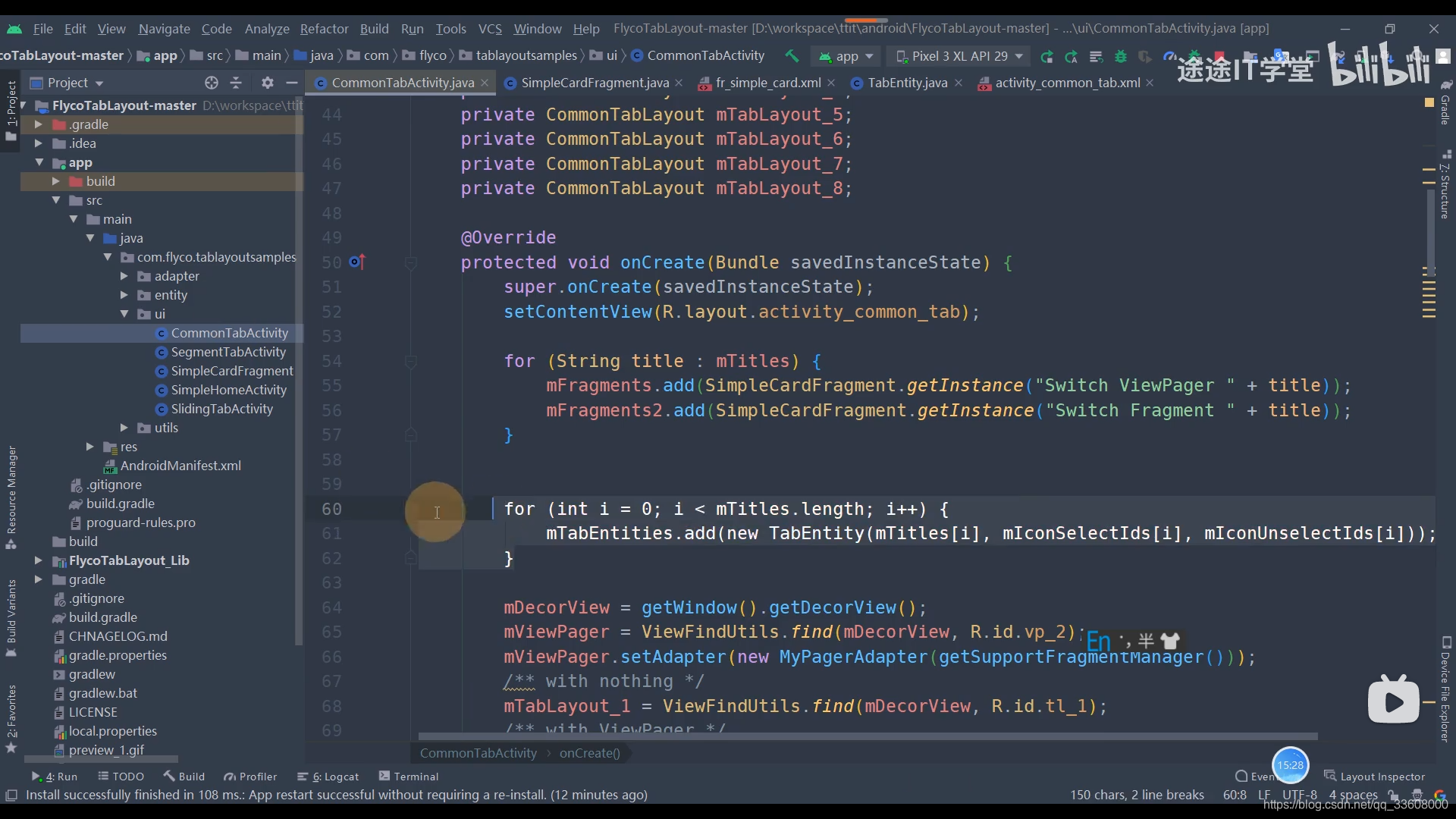Screen dimensions: 1456x819
Task: Click the Collapse All icon in Project panel
Action: point(236,83)
